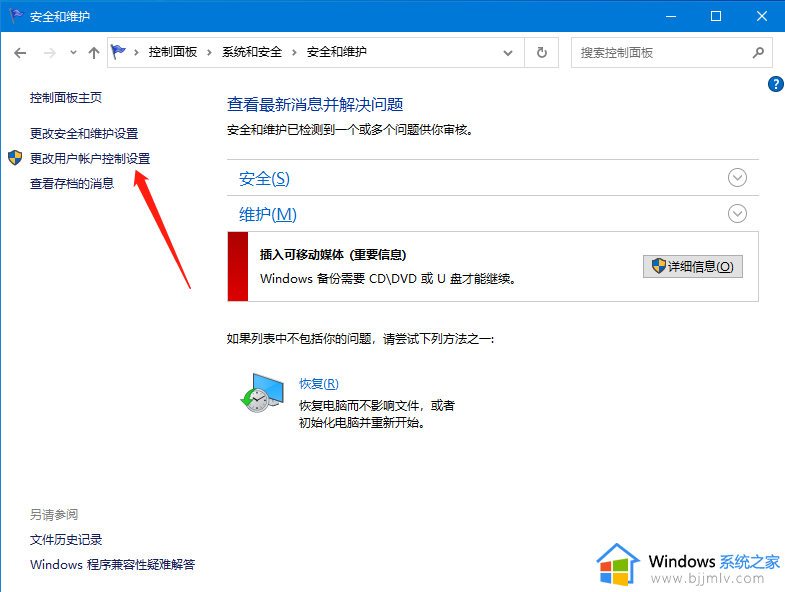Expand chevron after flag icon in address bar

point(136,52)
